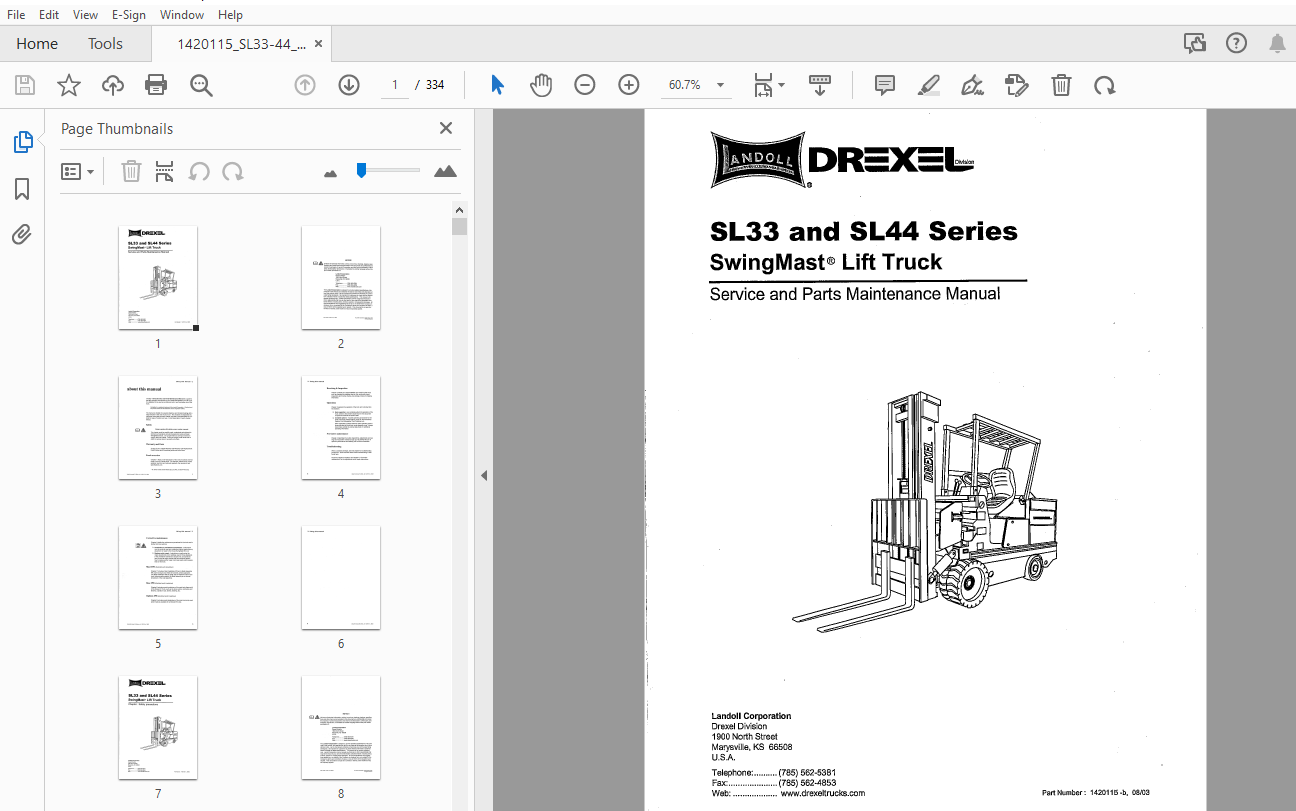Select page 5 thumbnail
Screen dimensions: 1296x811
point(158,577)
